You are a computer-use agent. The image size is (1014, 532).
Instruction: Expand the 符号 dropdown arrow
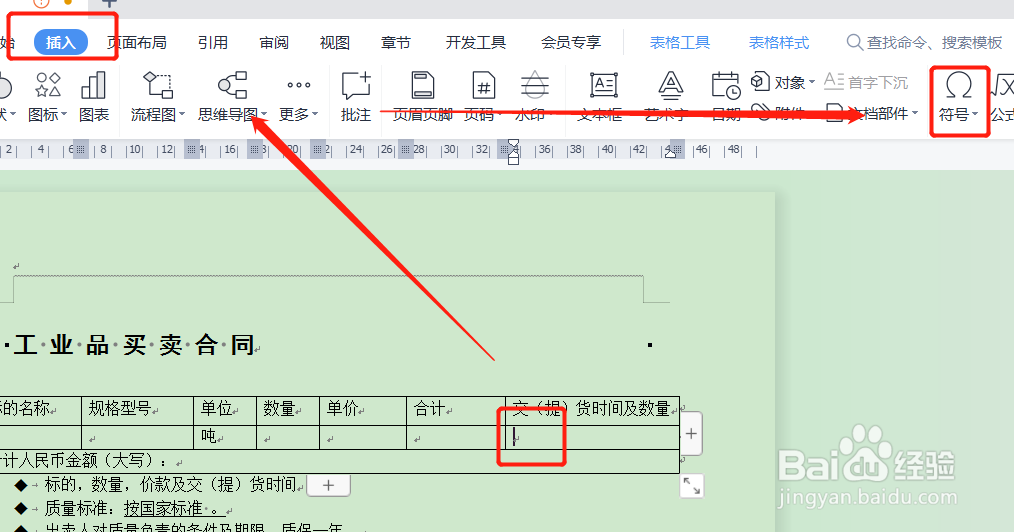coord(975,114)
